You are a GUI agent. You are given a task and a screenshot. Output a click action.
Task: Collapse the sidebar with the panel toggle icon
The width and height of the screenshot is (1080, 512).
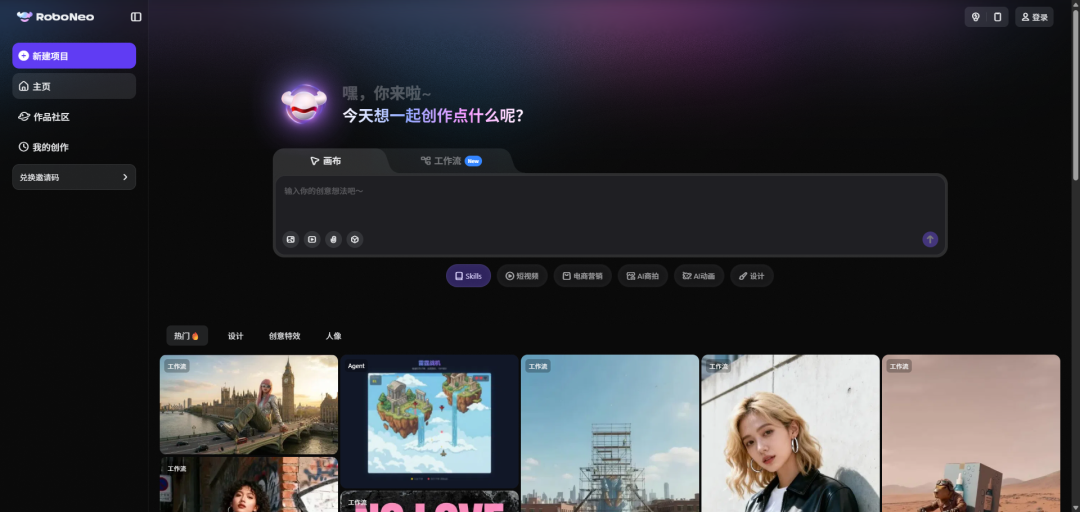coord(136,17)
